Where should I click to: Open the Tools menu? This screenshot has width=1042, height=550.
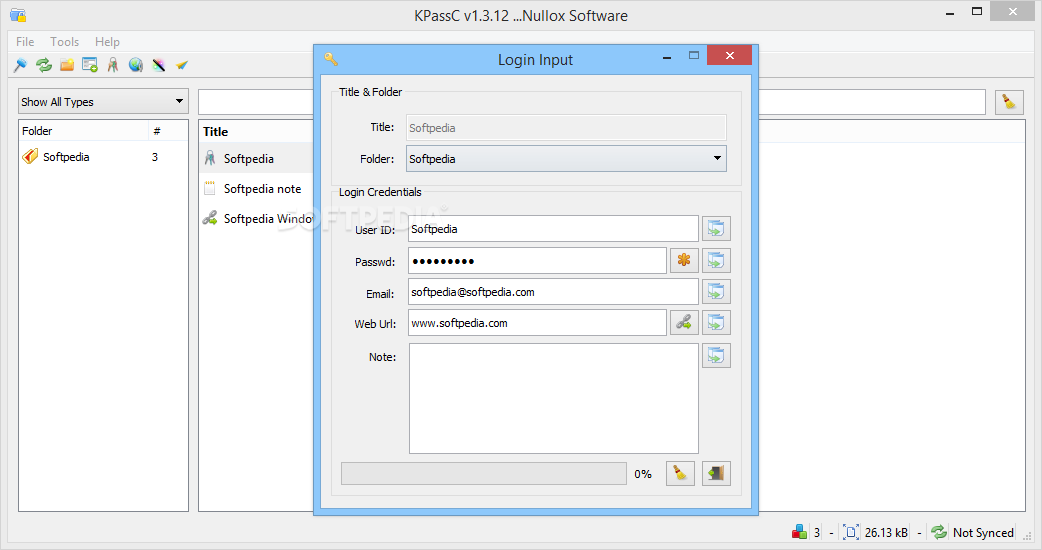pos(64,42)
